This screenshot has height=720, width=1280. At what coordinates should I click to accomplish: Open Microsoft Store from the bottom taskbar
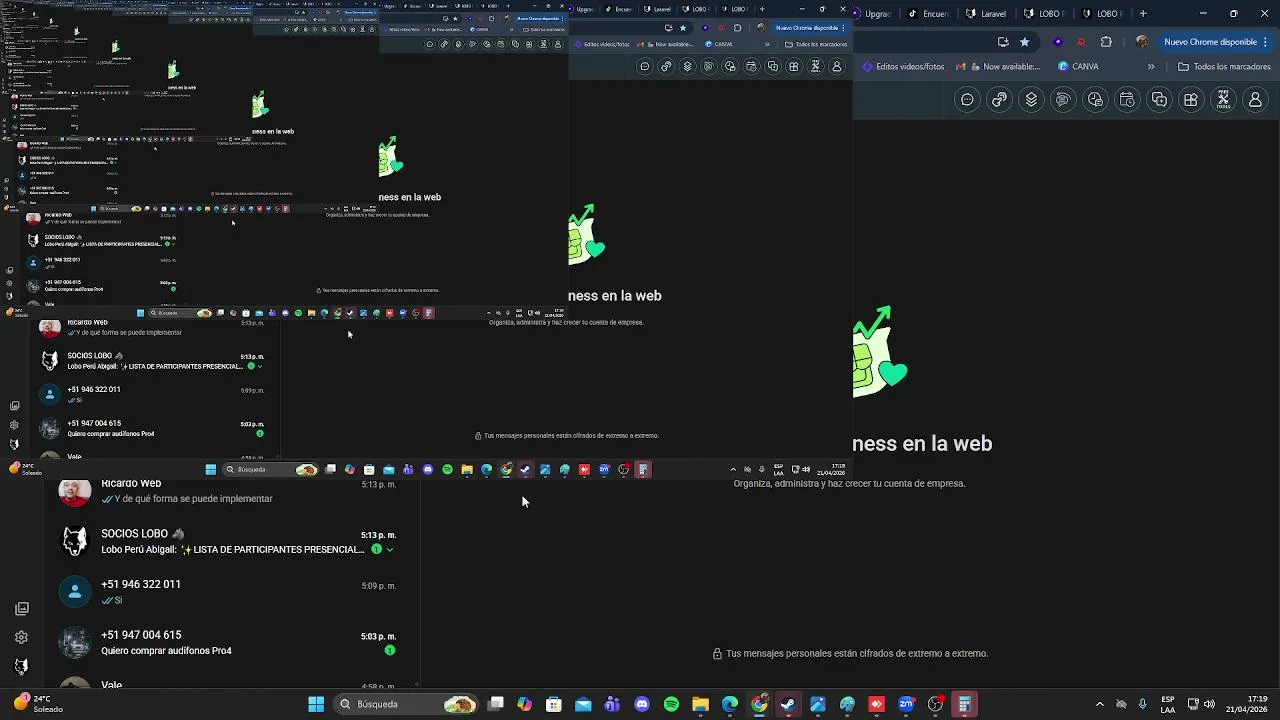coord(554,704)
